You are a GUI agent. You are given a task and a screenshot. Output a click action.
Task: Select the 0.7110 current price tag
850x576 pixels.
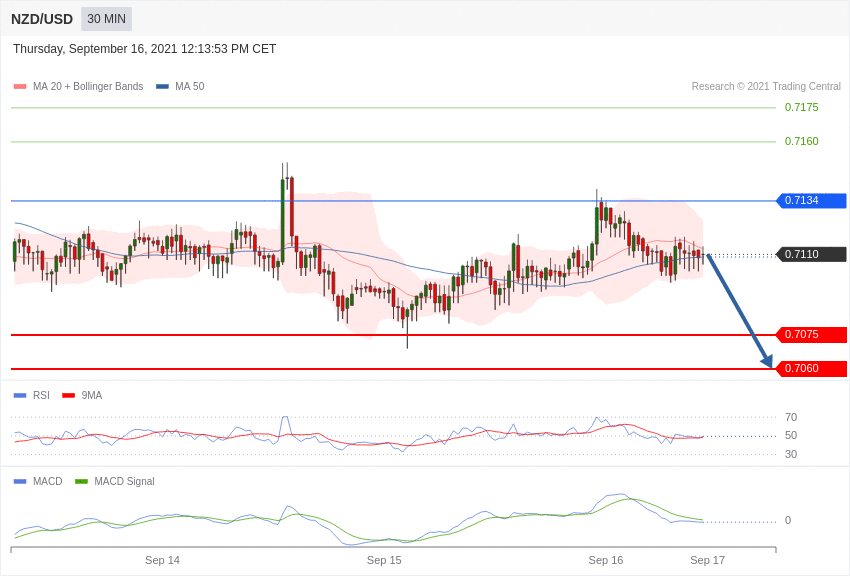[x=812, y=254]
